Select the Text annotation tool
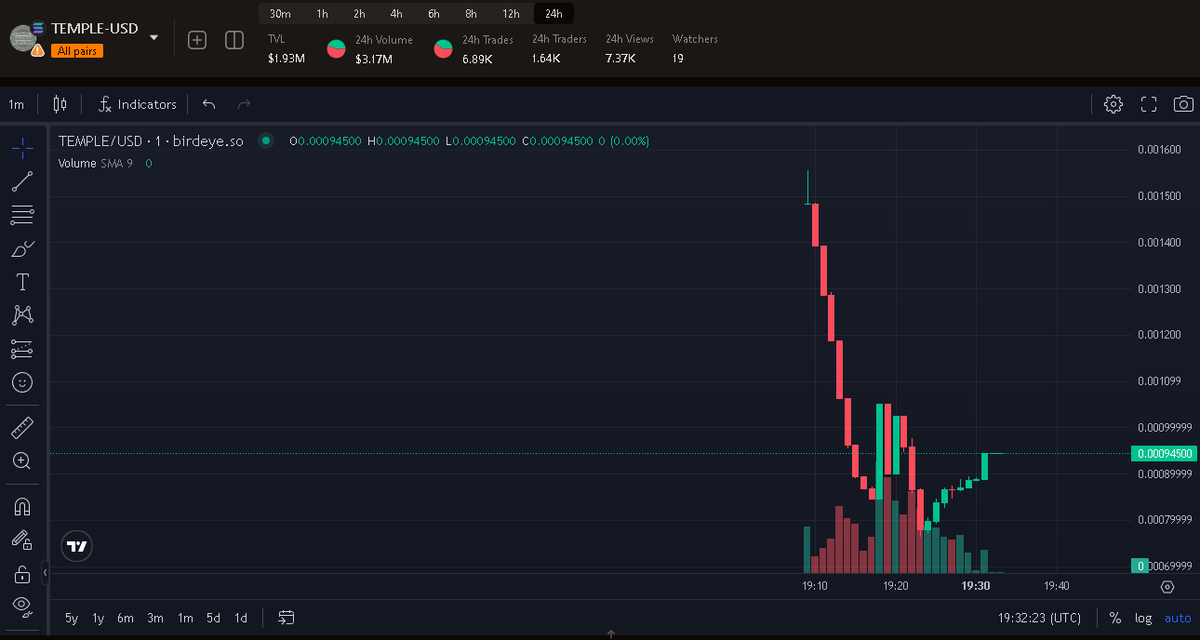 click(22, 282)
